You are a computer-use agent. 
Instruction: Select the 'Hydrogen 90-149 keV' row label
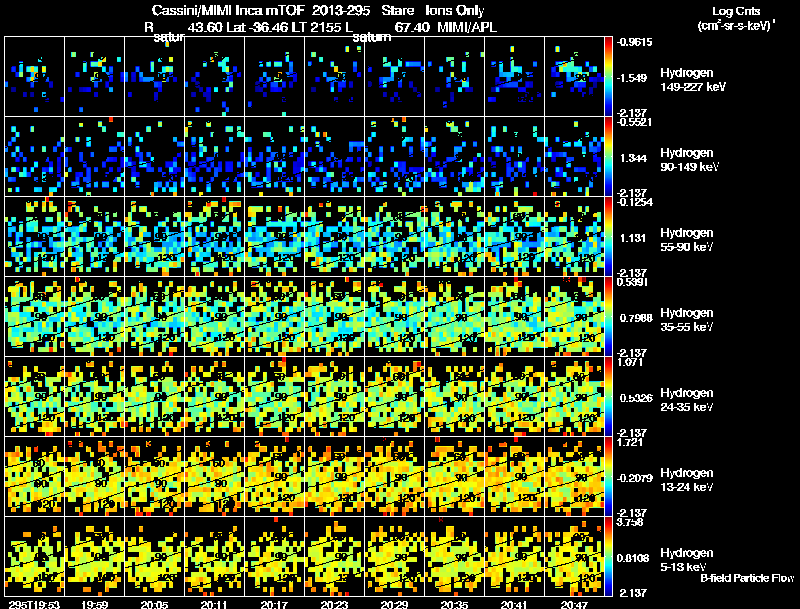689,160
